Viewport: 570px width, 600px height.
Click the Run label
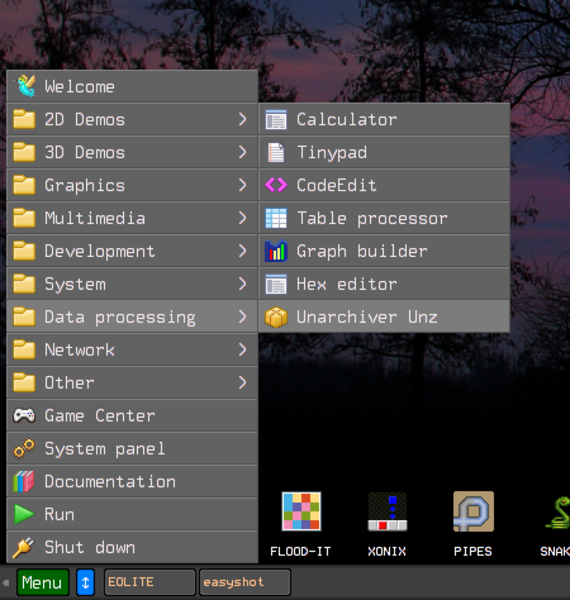pyautogui.click(x=59, y=514)
